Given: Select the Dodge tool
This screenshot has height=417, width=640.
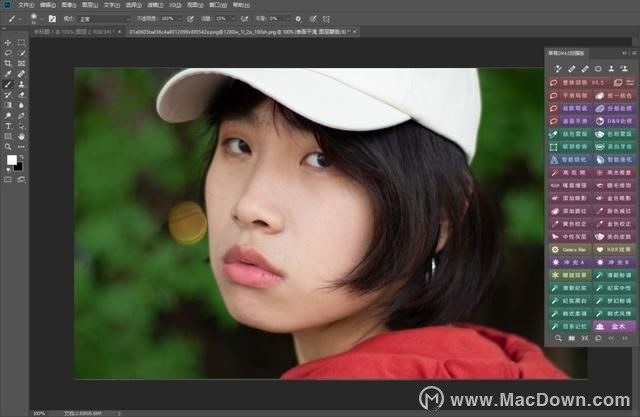Looking at the screenshot, I should [x=8, y=116].
